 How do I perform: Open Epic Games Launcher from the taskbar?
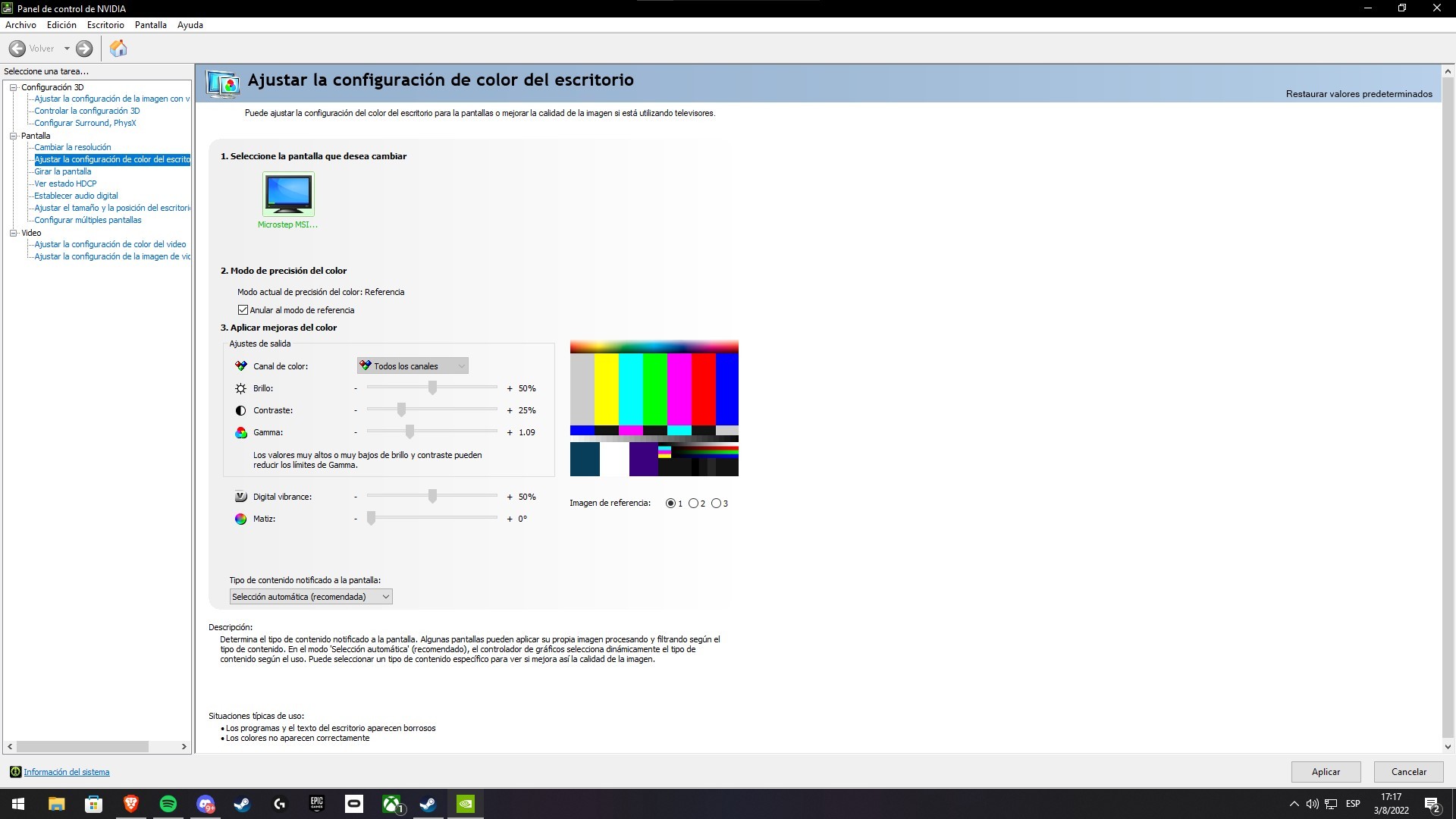pyautogui.click(x=316, y=804)
